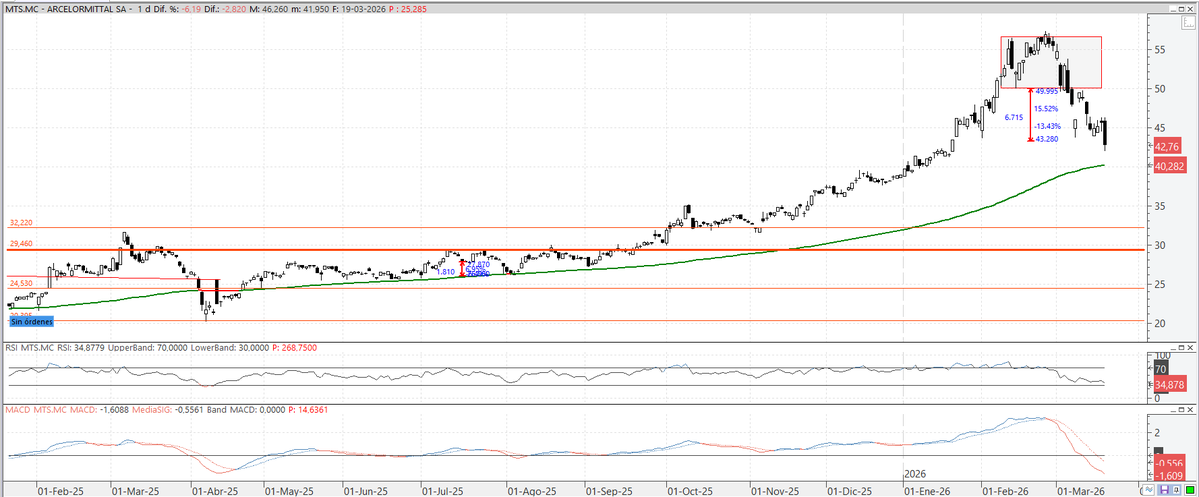
Task: Click 'RSI MTS.MC RSI: 34,8779' panel header
Action: tap(55, 348)
